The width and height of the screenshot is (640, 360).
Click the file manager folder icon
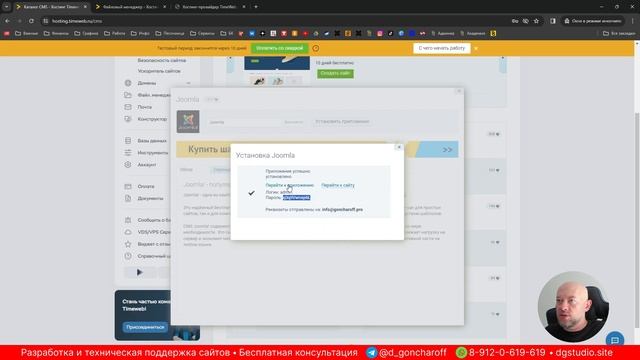point(128,95)
